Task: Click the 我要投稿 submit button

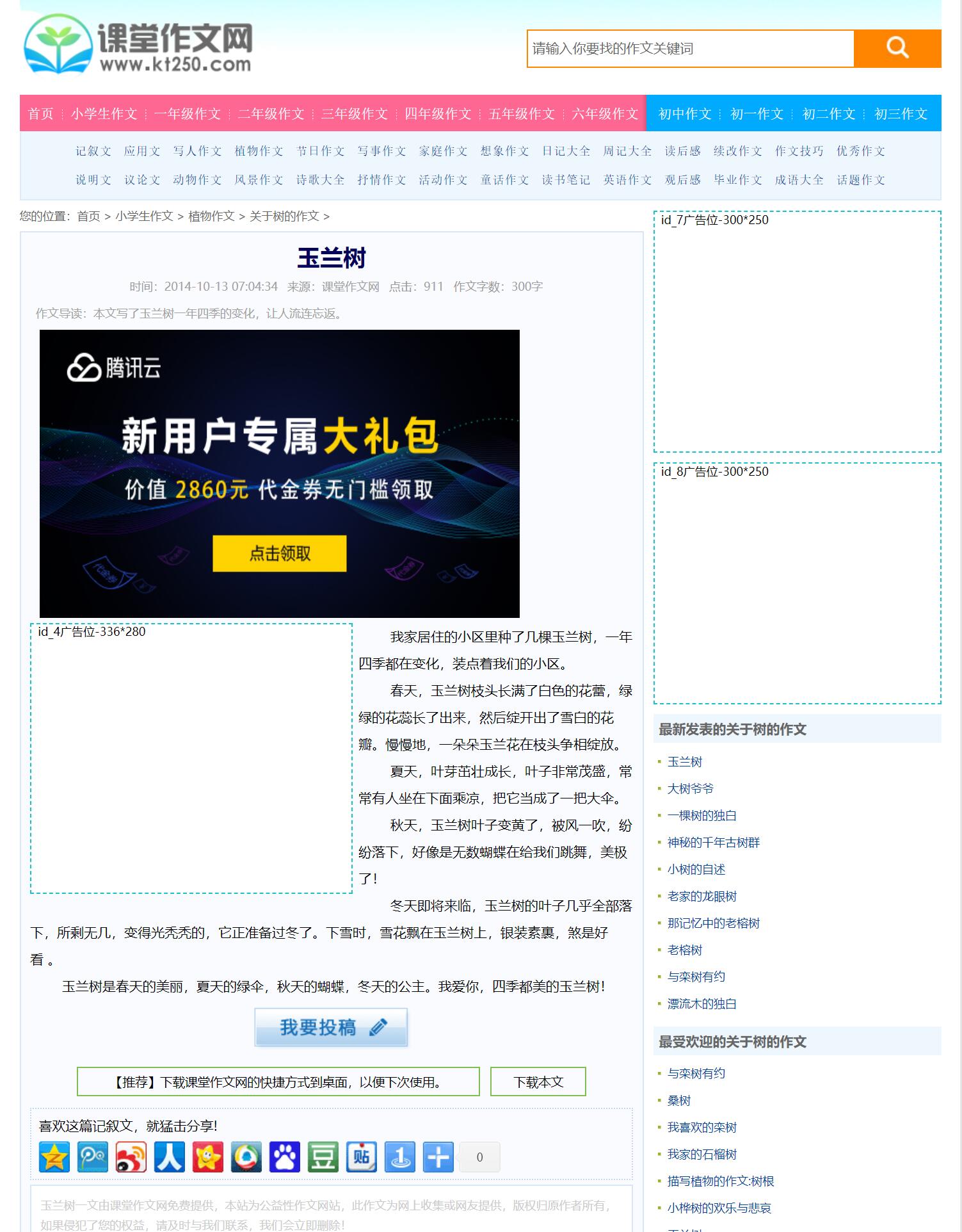Action: point(331,1027)
